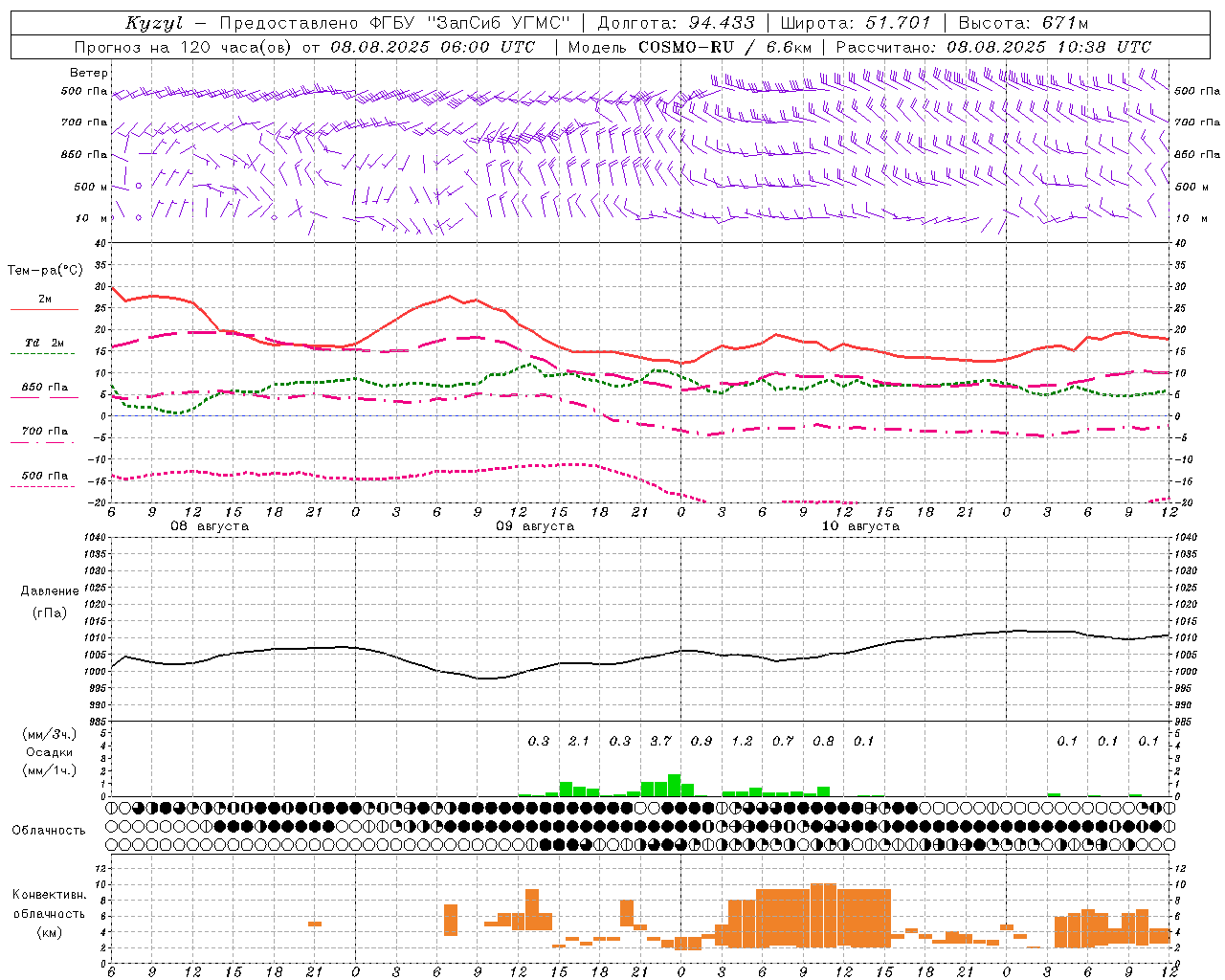
Task: Click the "Широта: 51.701" latitude field
Action: tap(856, 23)
